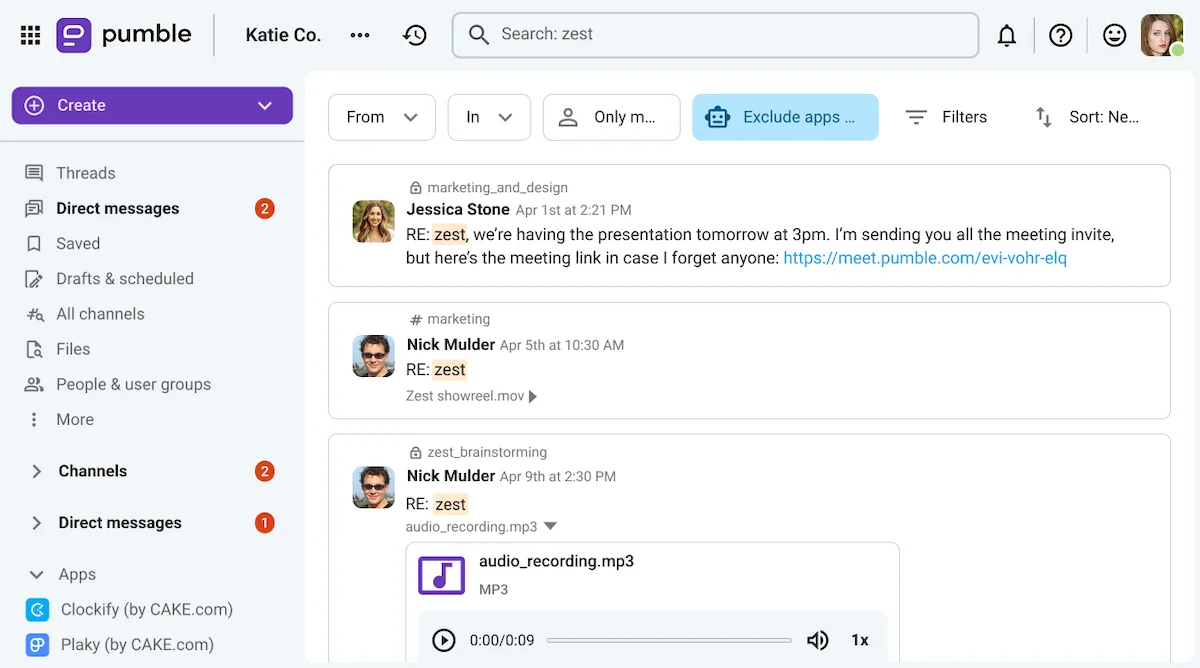The width and height of the screenshot is (1200, 668).
Task: Open the From filter dropdown
Action: coord(382,117)
